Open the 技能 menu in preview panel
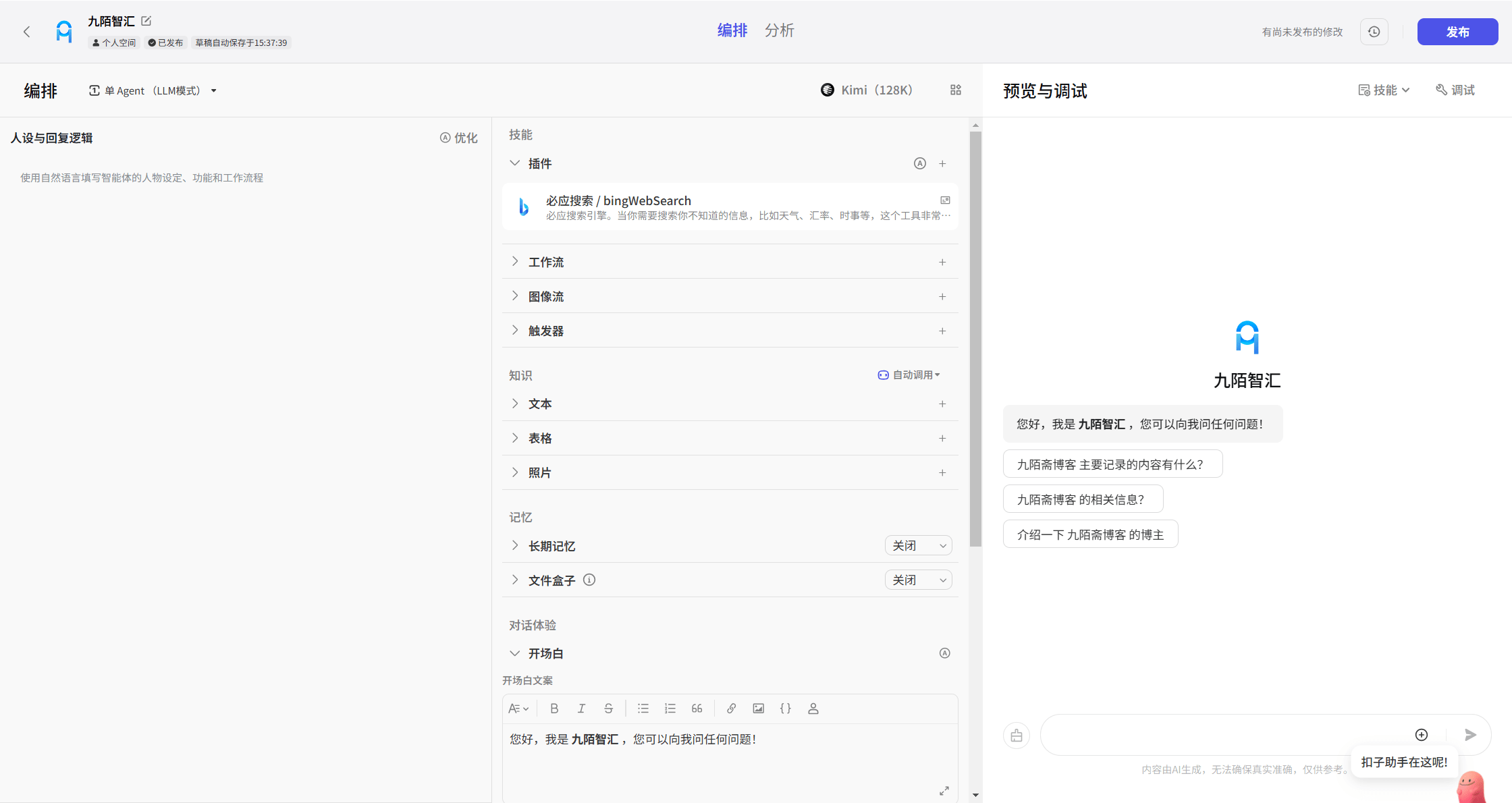Screen dimensions: 1512x803 (x=1384, y=90)
